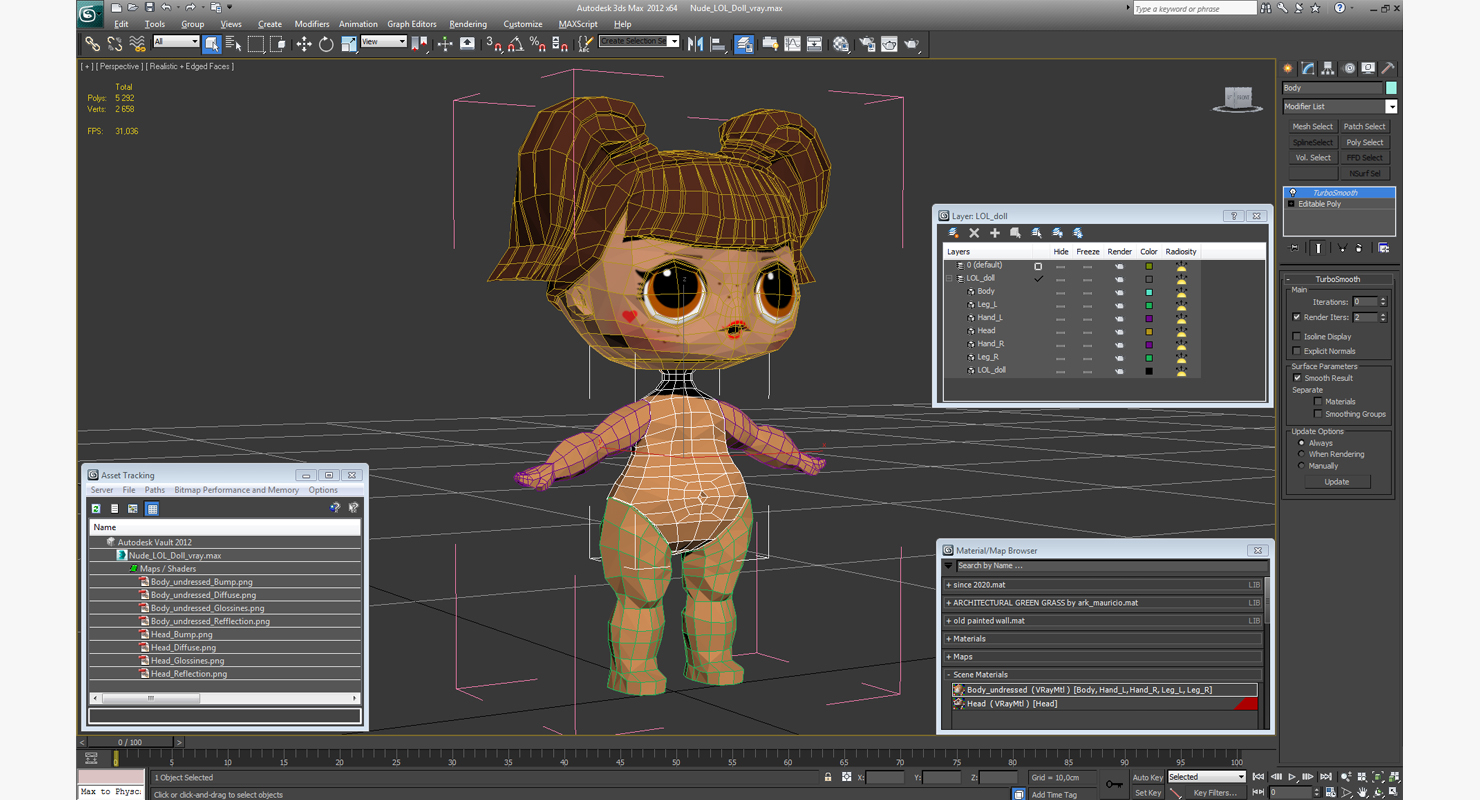Expand the Materials group in browser
Image resolution: width=1480 pixels, height=800 pixels.
949,639
